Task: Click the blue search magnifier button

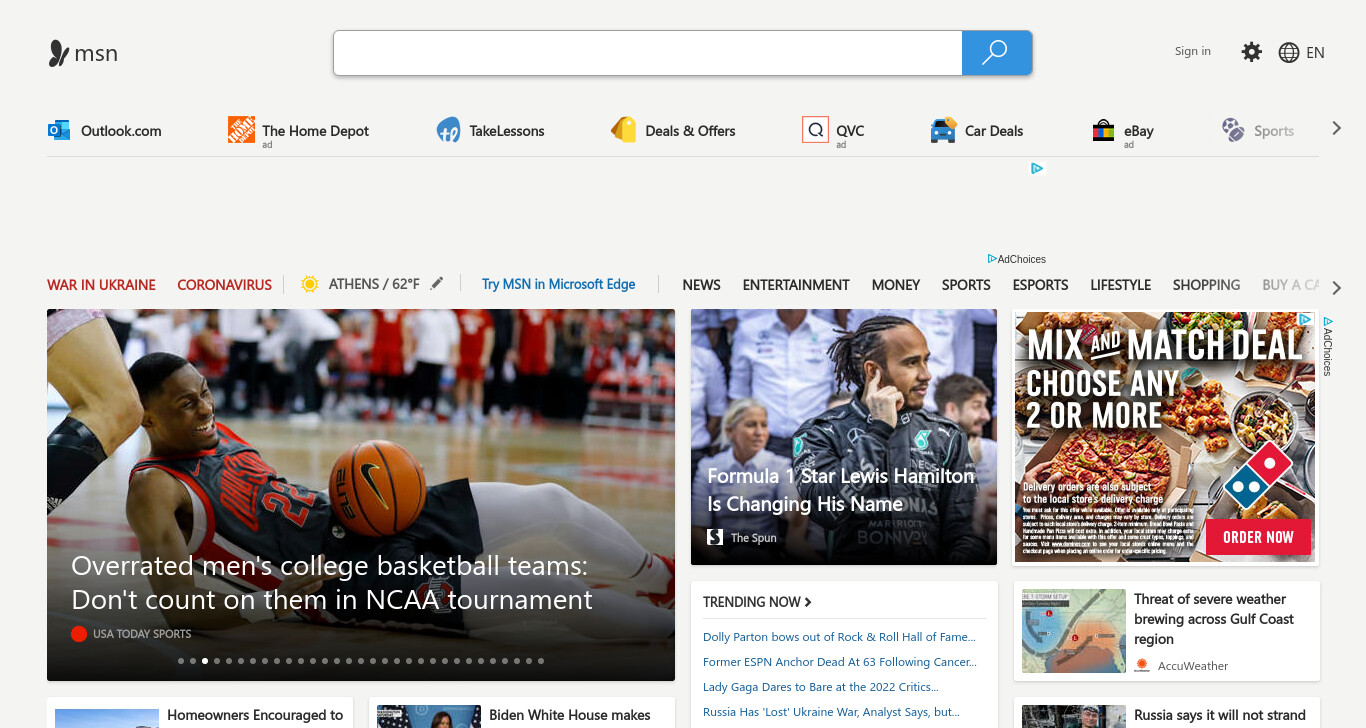Action: (x=996, y=53)
